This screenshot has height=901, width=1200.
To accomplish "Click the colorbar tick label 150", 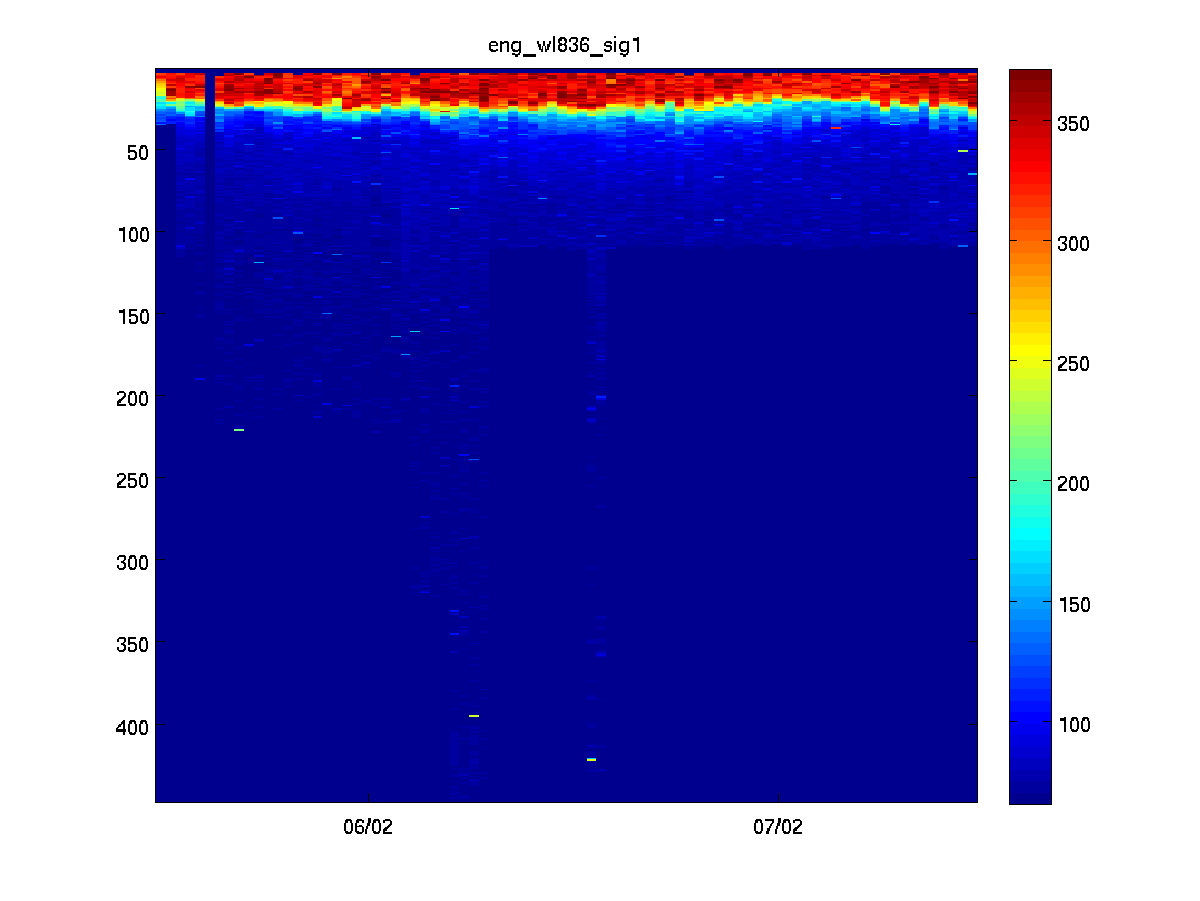I will click(x=1075, y=605).
